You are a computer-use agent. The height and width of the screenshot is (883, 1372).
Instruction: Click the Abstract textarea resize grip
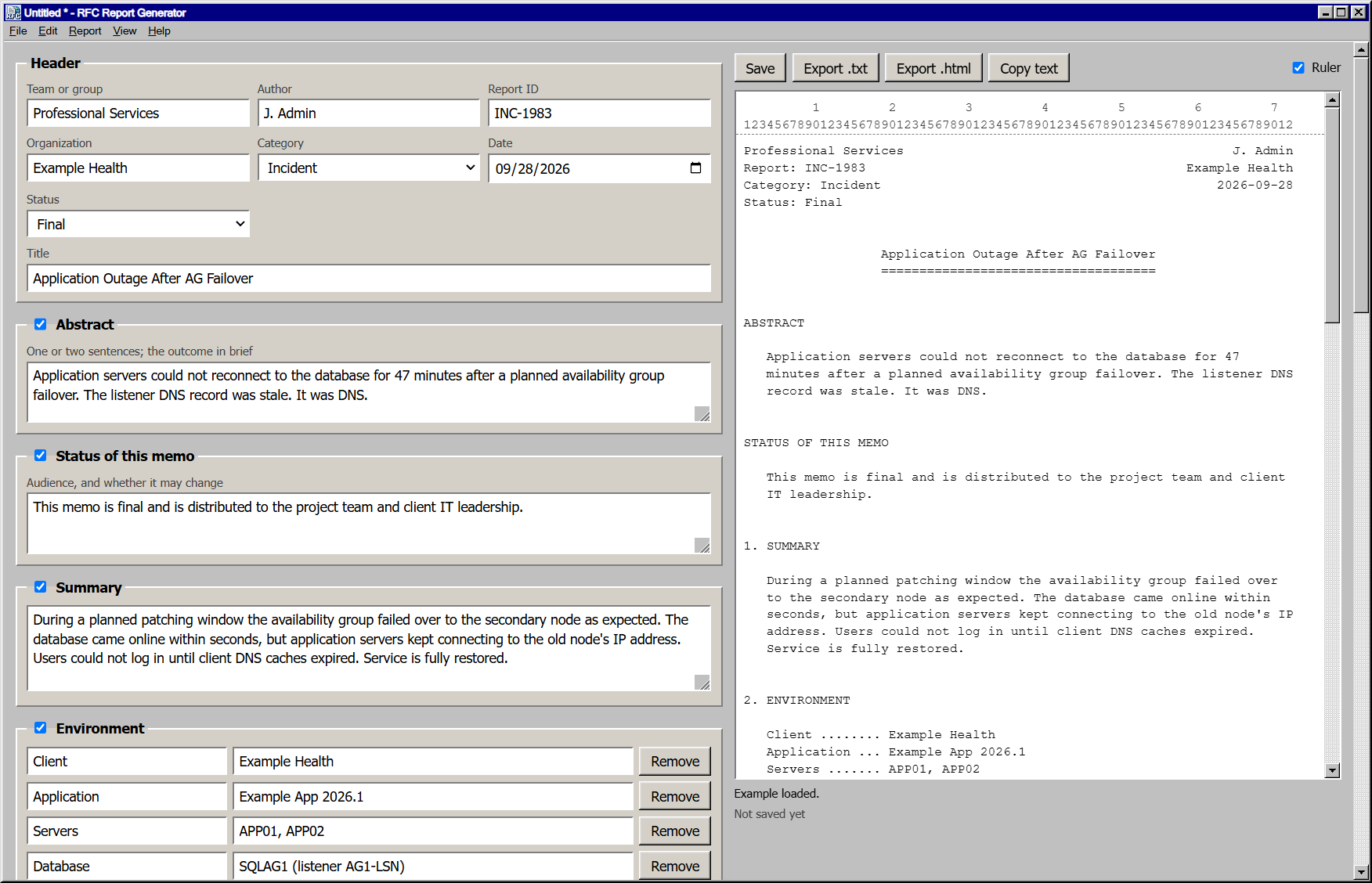(702, 414)
